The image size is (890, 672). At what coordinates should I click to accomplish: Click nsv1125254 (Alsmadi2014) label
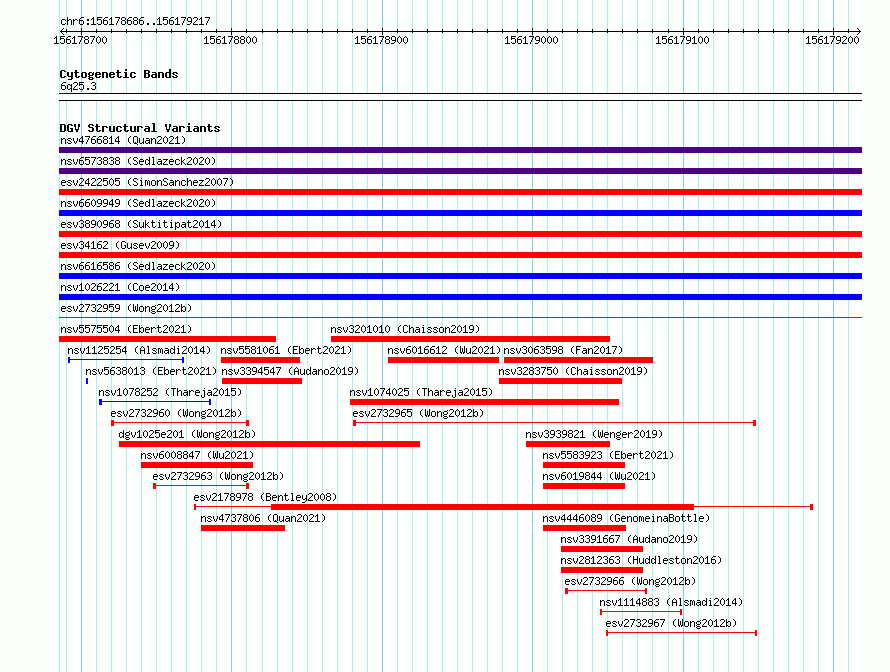(139, 350)
